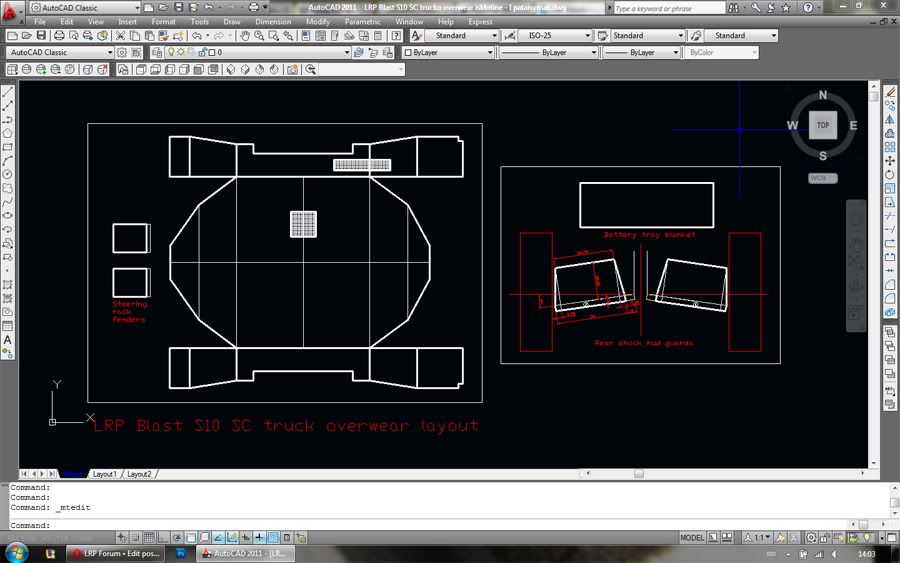900x563 pixels.
Task: Open the Text Style icon
Action: 416,36
